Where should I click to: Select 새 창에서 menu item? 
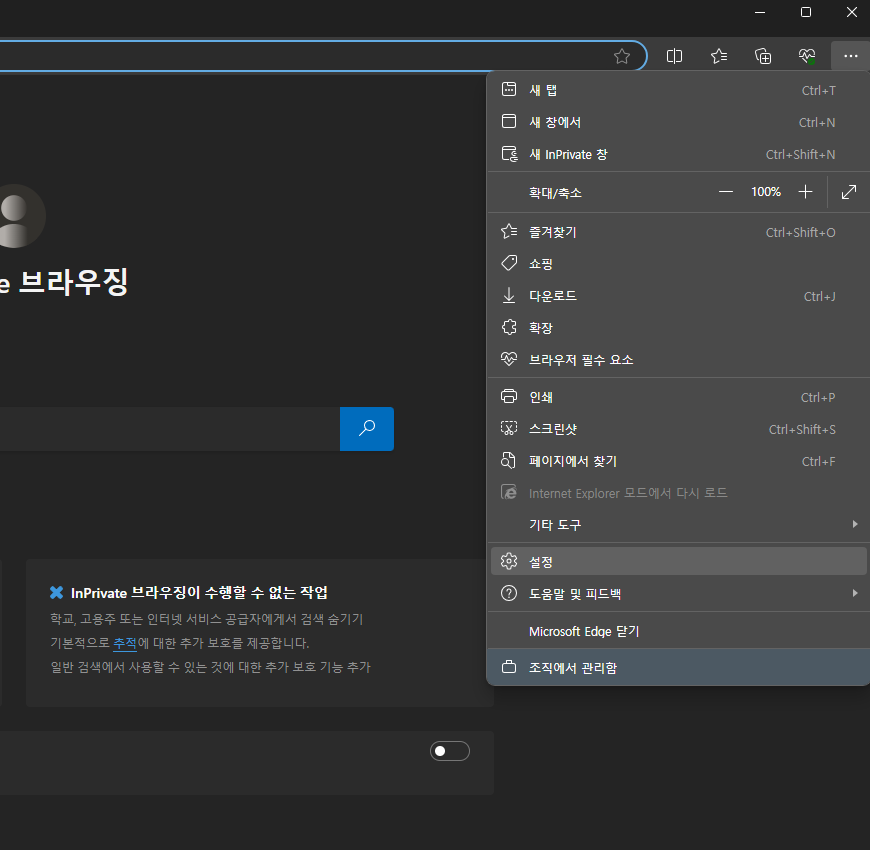click(679, 122)
